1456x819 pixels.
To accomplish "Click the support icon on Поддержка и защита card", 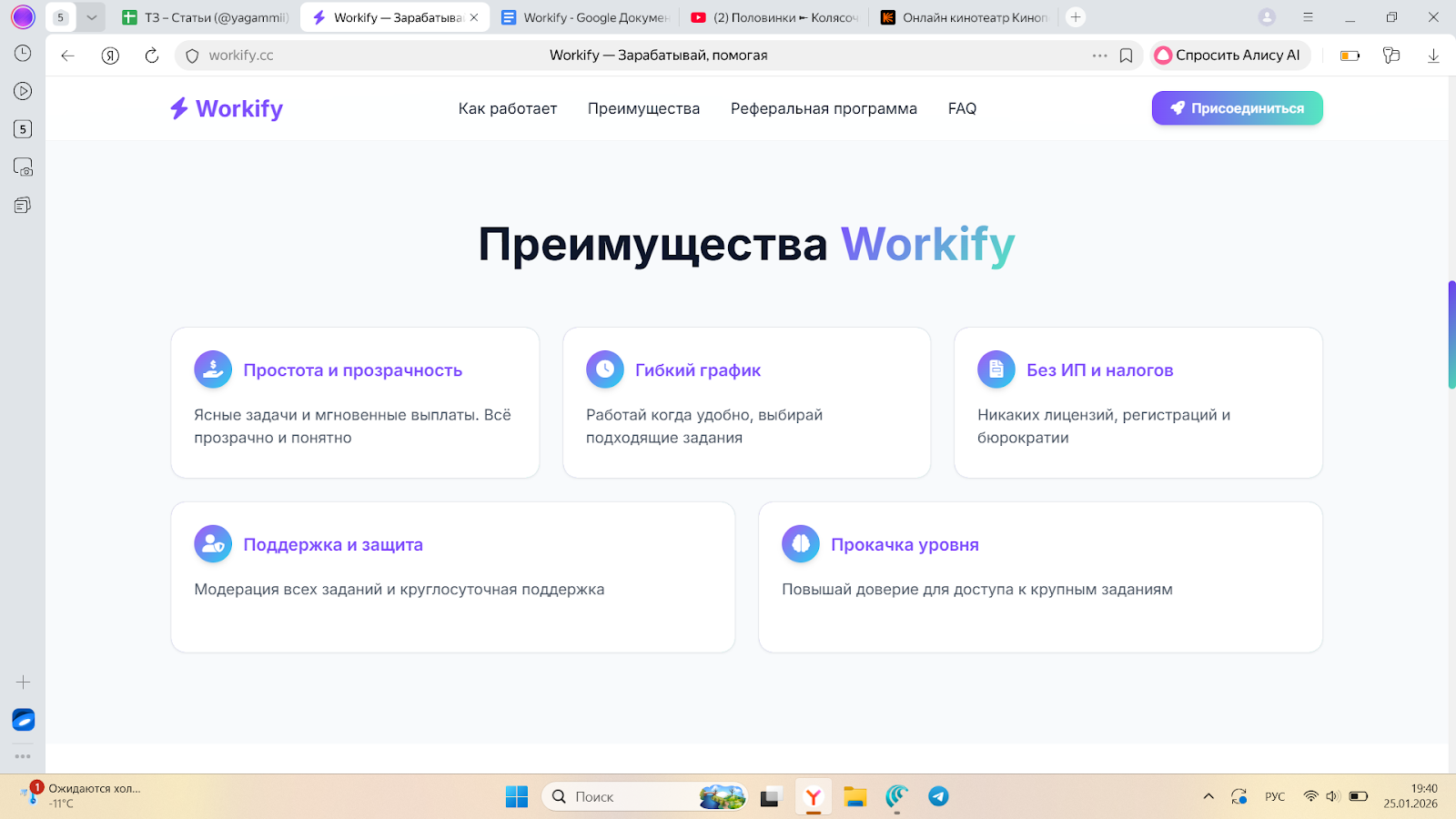I will tap(212, 543).
